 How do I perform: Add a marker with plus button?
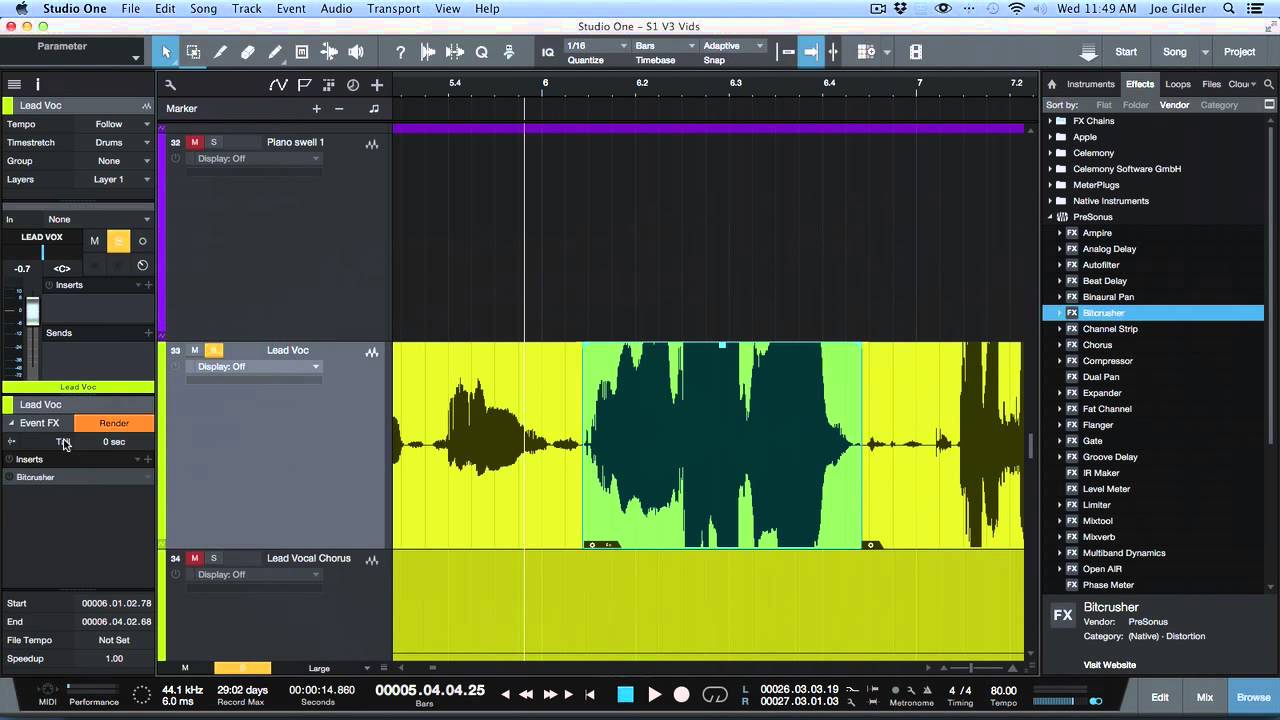316,108
